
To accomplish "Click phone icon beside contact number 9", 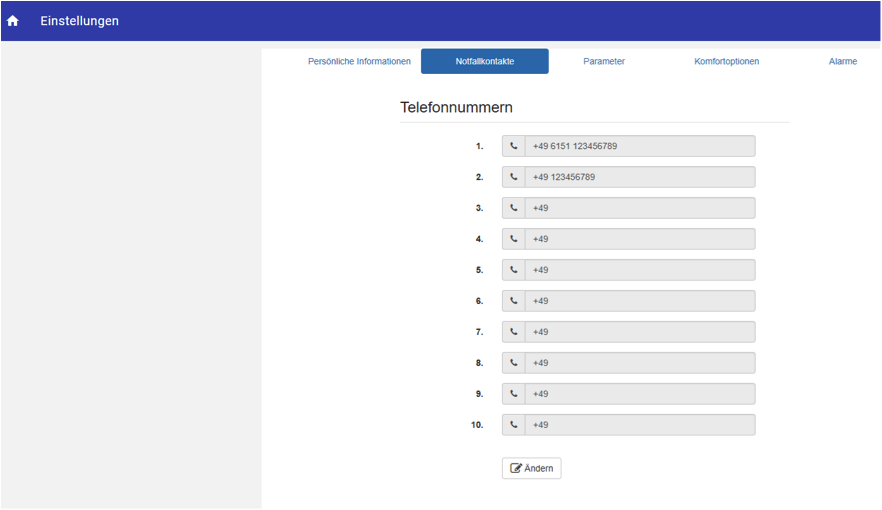I will pyautogui.click(x=514, y=394).
